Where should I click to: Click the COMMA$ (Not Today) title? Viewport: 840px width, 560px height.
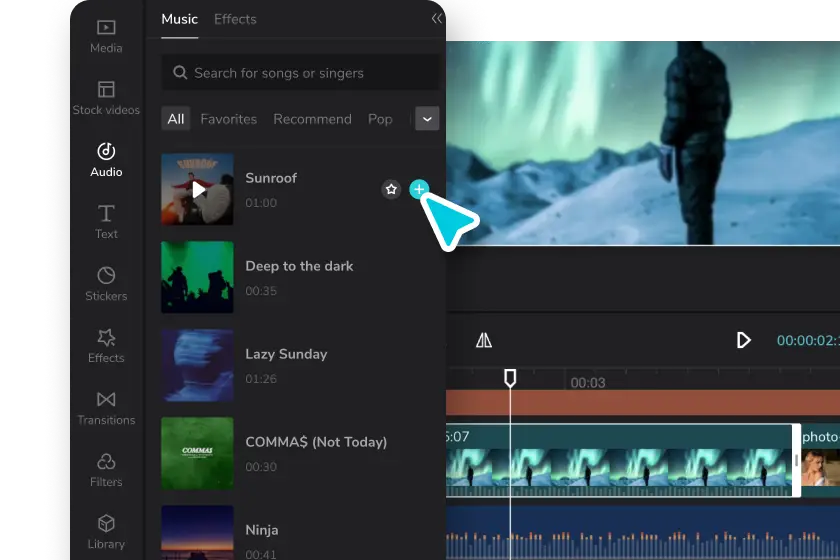pyautogui.click(x=316, y=442)
